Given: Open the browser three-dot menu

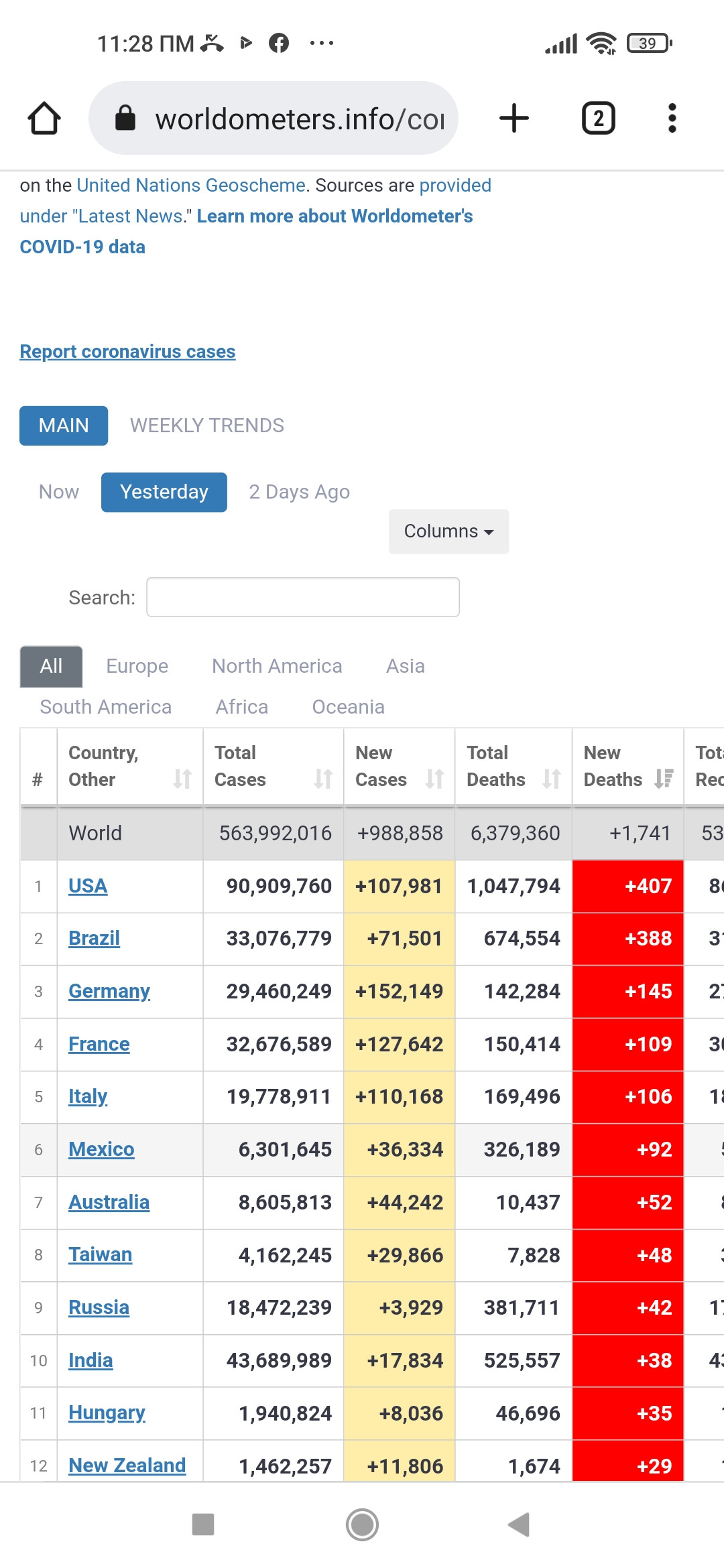Looking at the screenshot, I should (x=672, y=119).
